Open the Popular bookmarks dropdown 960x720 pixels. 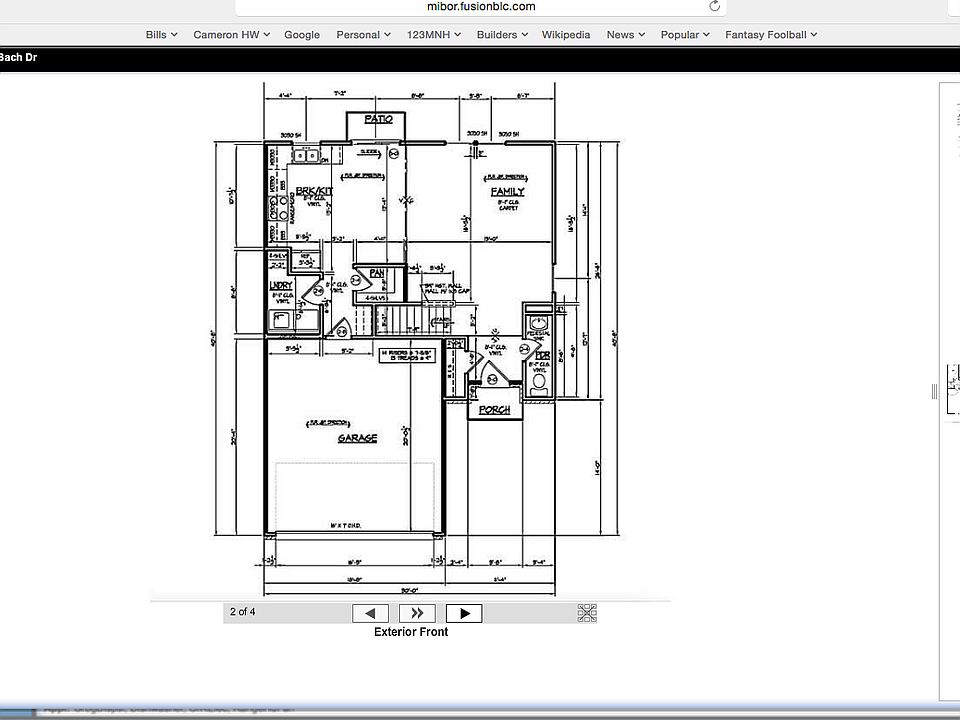pyautogui.click(x=684, y=35)
